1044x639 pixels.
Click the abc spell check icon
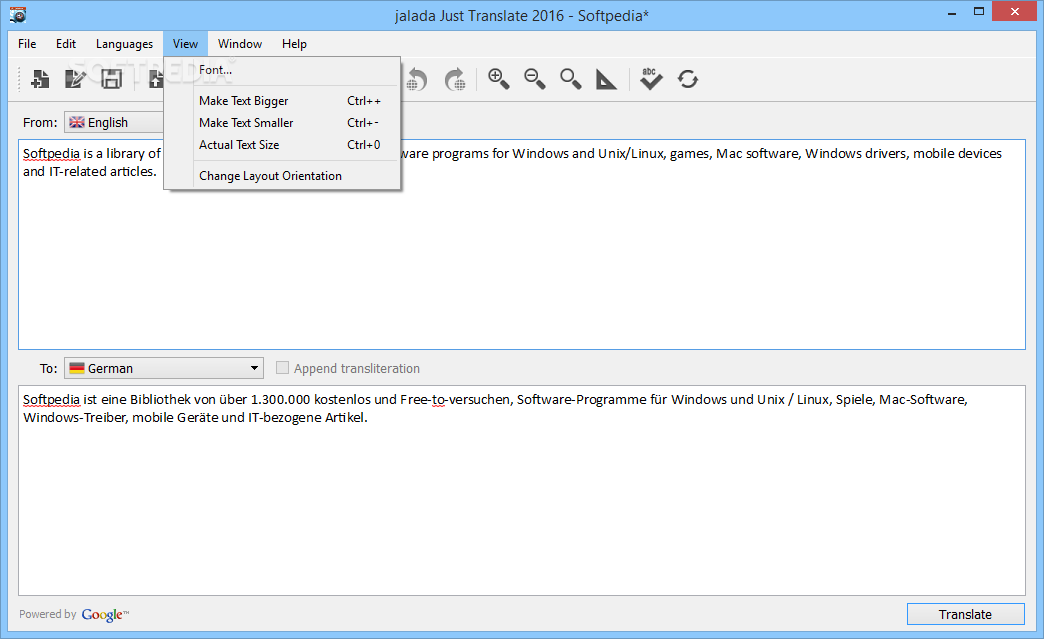[x=651, y=79]
